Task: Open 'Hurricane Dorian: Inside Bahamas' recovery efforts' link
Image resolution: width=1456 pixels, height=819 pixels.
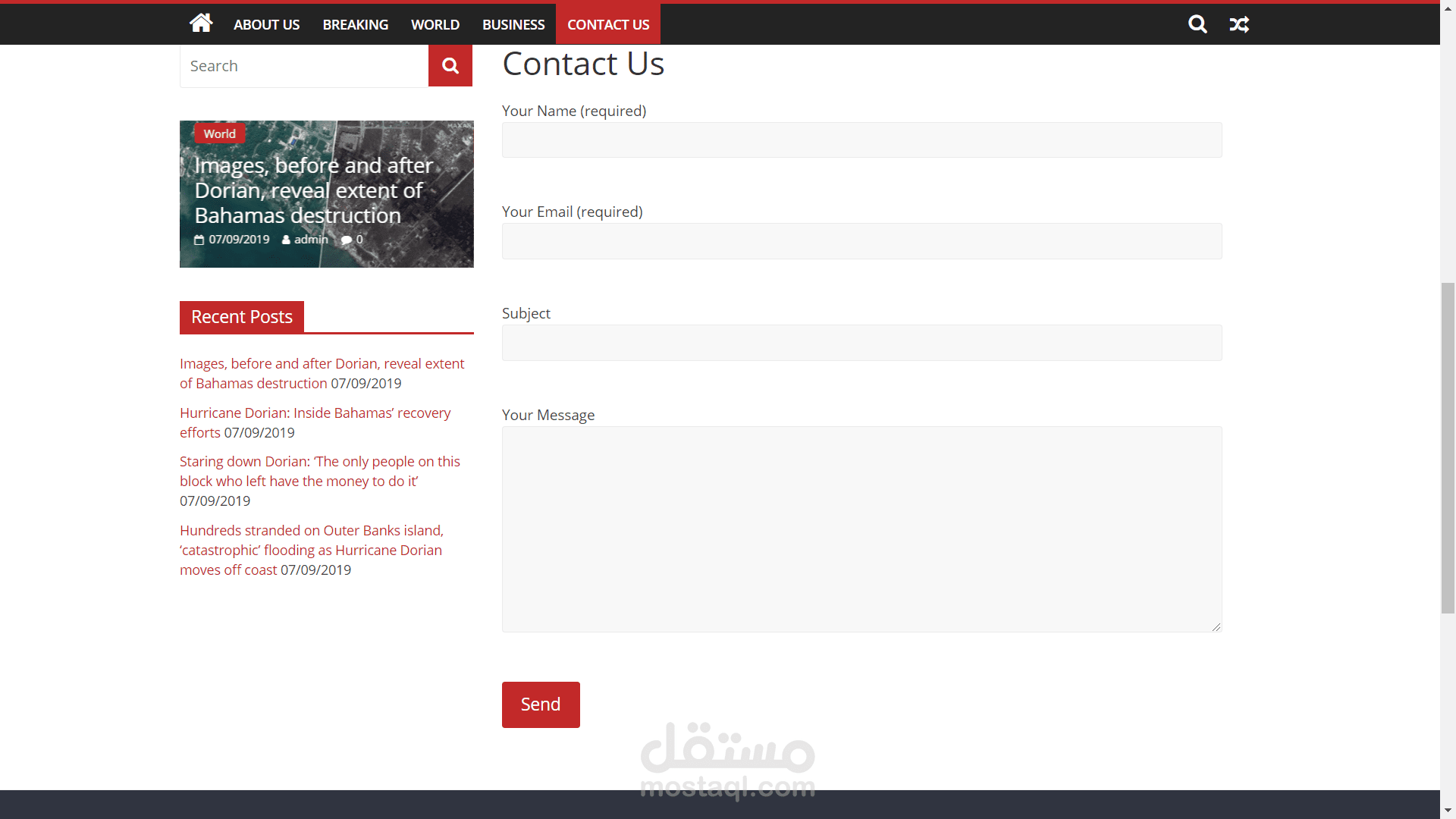Action: coord(315,413)
